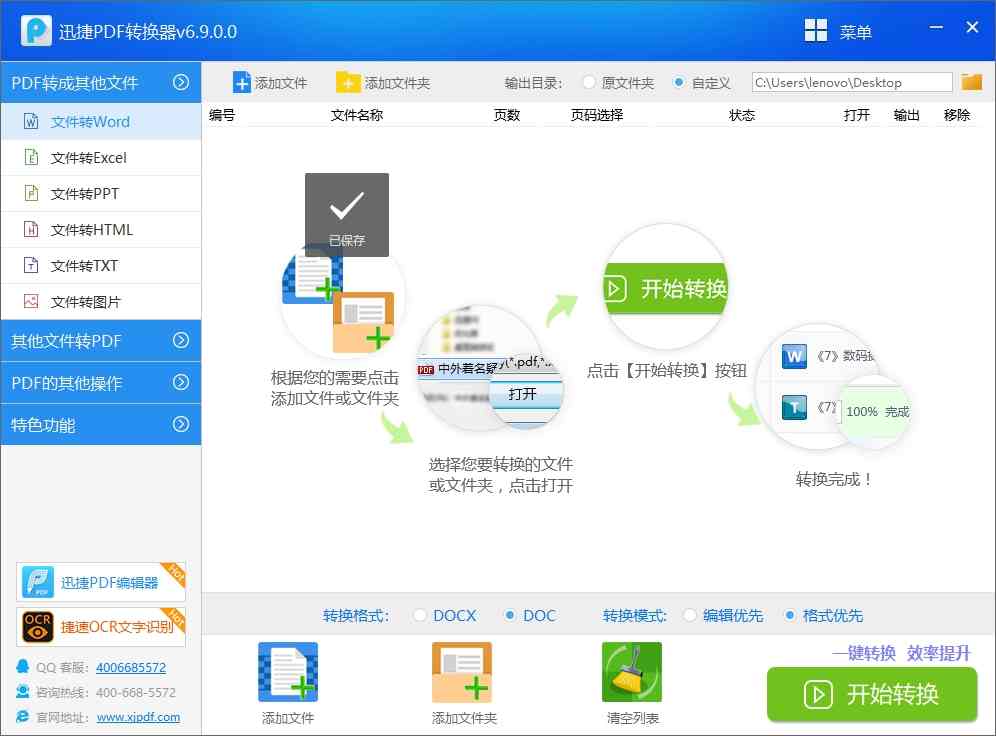Open the 捷速OCR文字识别 promo link
The width and height of the screenshot is (996, 736).
tap(101, 627)
